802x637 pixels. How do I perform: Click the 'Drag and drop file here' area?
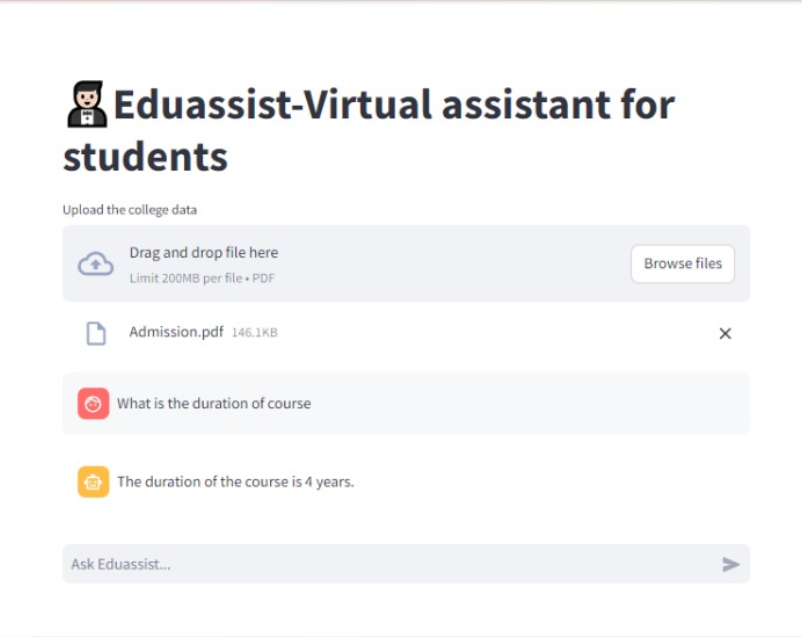pyautogui.click(x=204, y=253)
